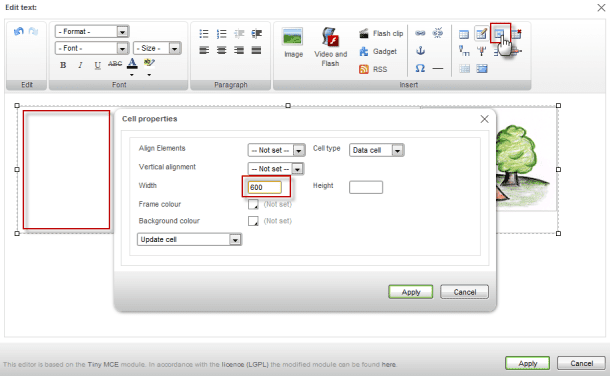Pick a Background colour swatch
610x376 pixels.
pyautogui.click(x=253, y=221)
